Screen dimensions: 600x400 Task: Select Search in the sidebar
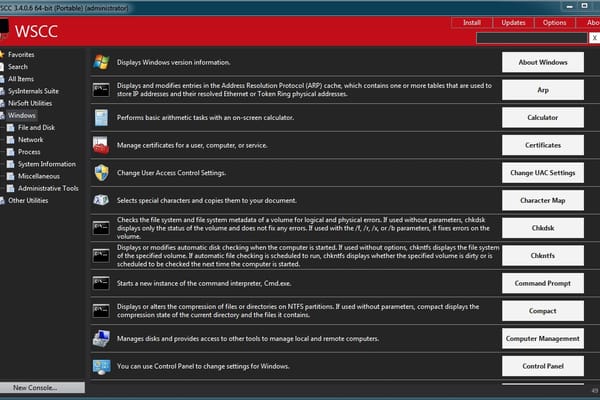(x=18, y=67)
